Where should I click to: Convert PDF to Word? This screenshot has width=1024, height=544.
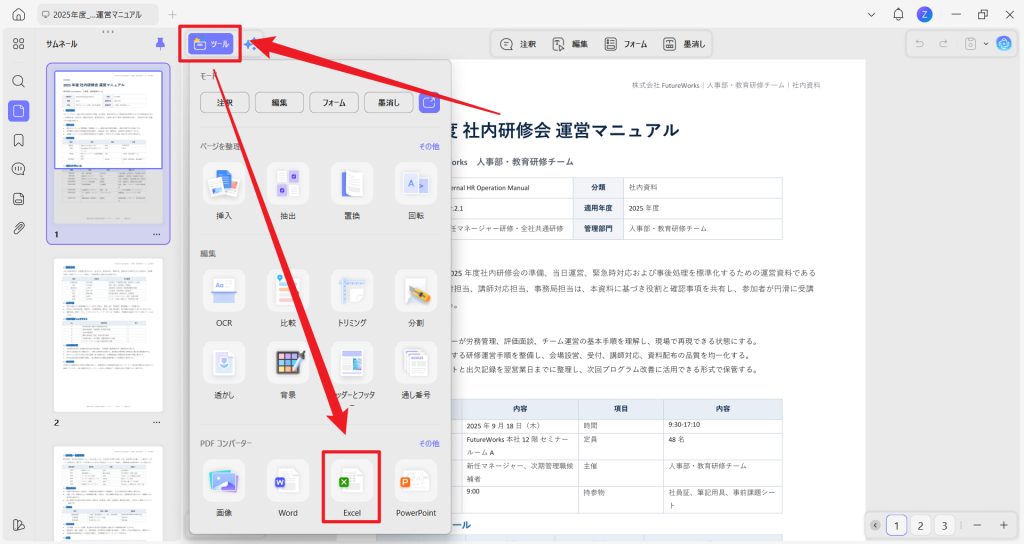click(x=288, y=488)
